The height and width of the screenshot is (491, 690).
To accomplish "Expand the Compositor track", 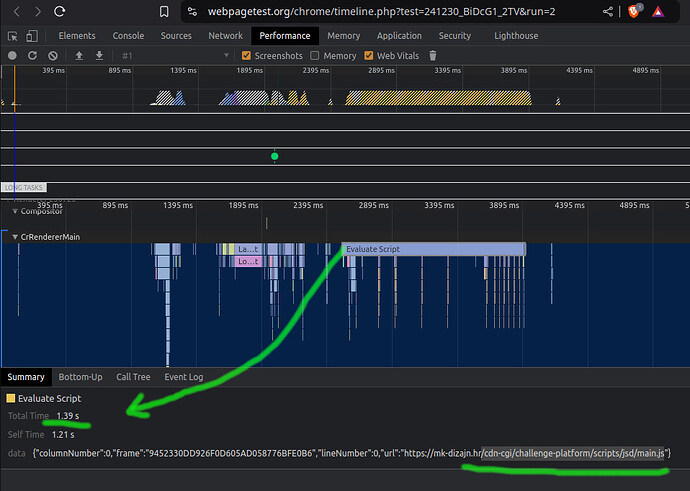I will [x=15, y=212].
